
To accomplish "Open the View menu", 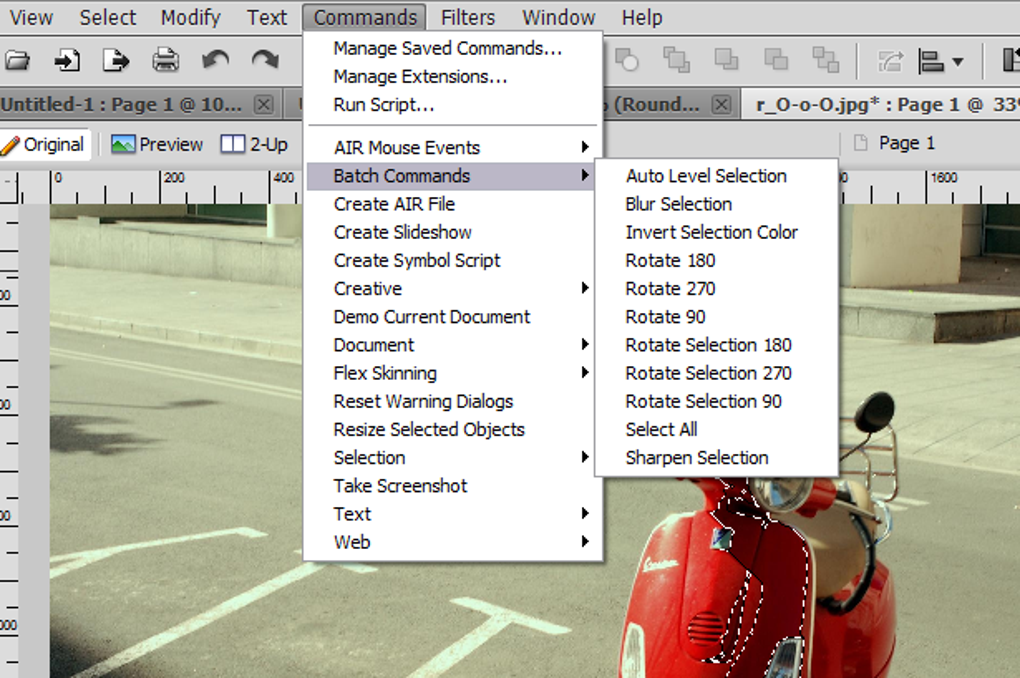I will click(31, 18).
